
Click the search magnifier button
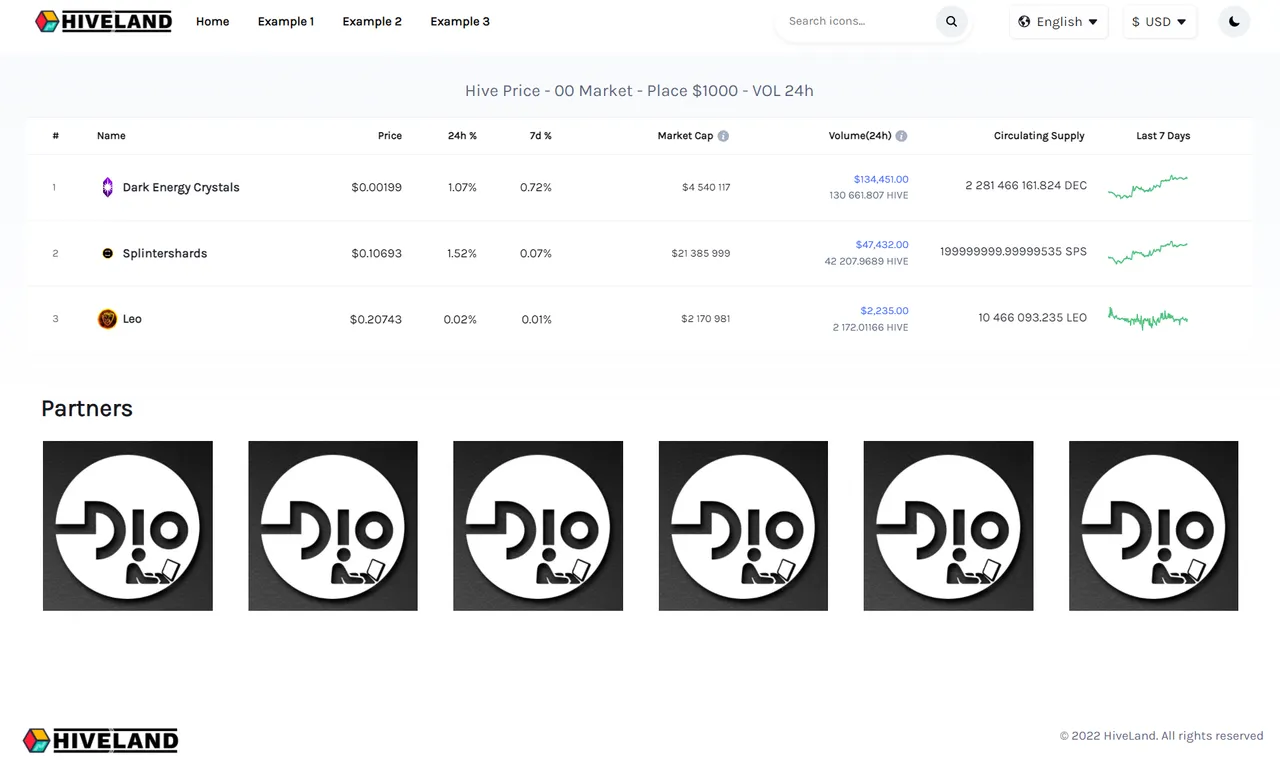[951, 21]
